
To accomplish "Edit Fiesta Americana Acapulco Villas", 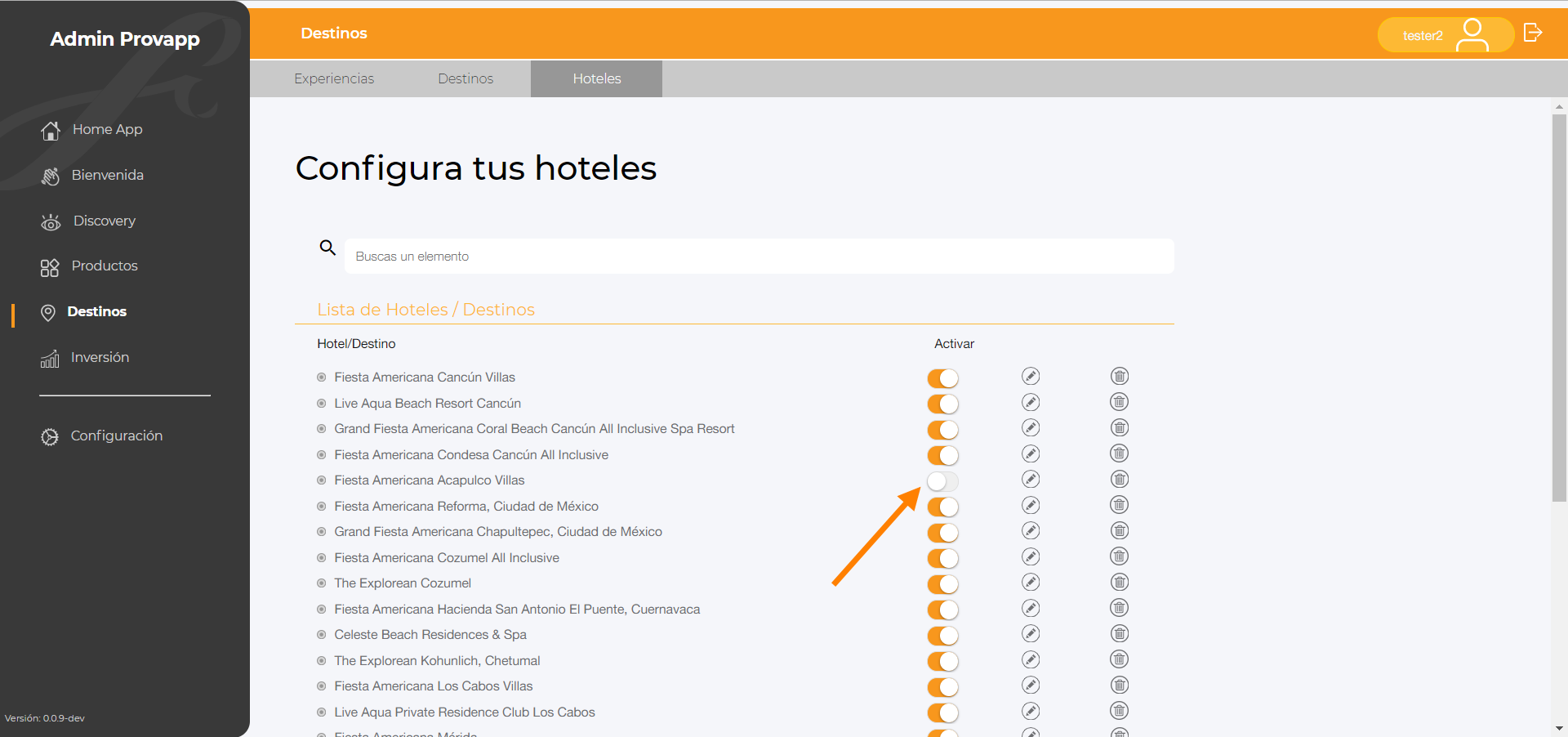I will (x=1031, y=479).
